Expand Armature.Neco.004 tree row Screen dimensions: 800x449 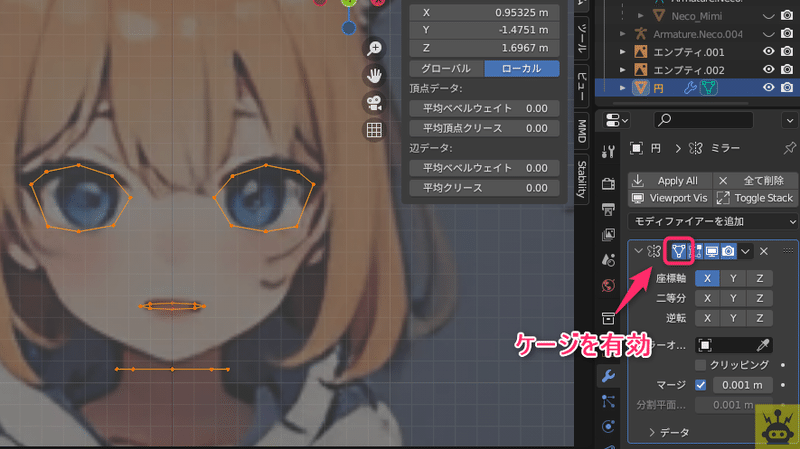click(622, 34)
